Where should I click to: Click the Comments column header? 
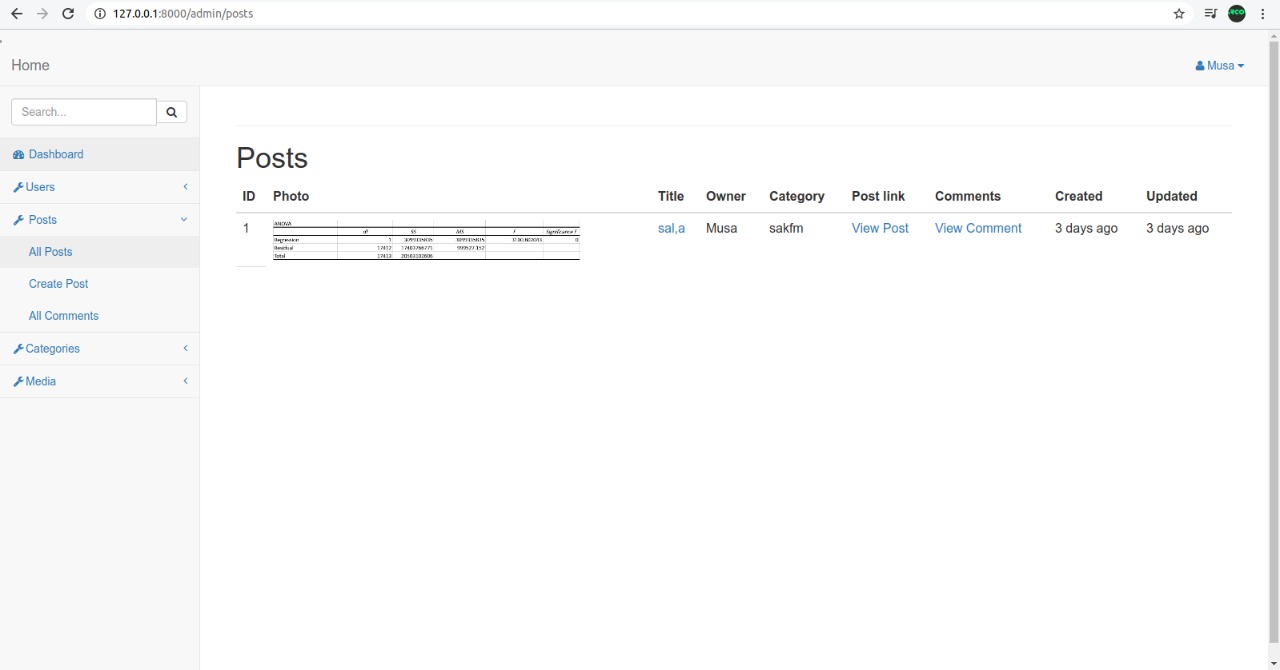pos(968,196)
